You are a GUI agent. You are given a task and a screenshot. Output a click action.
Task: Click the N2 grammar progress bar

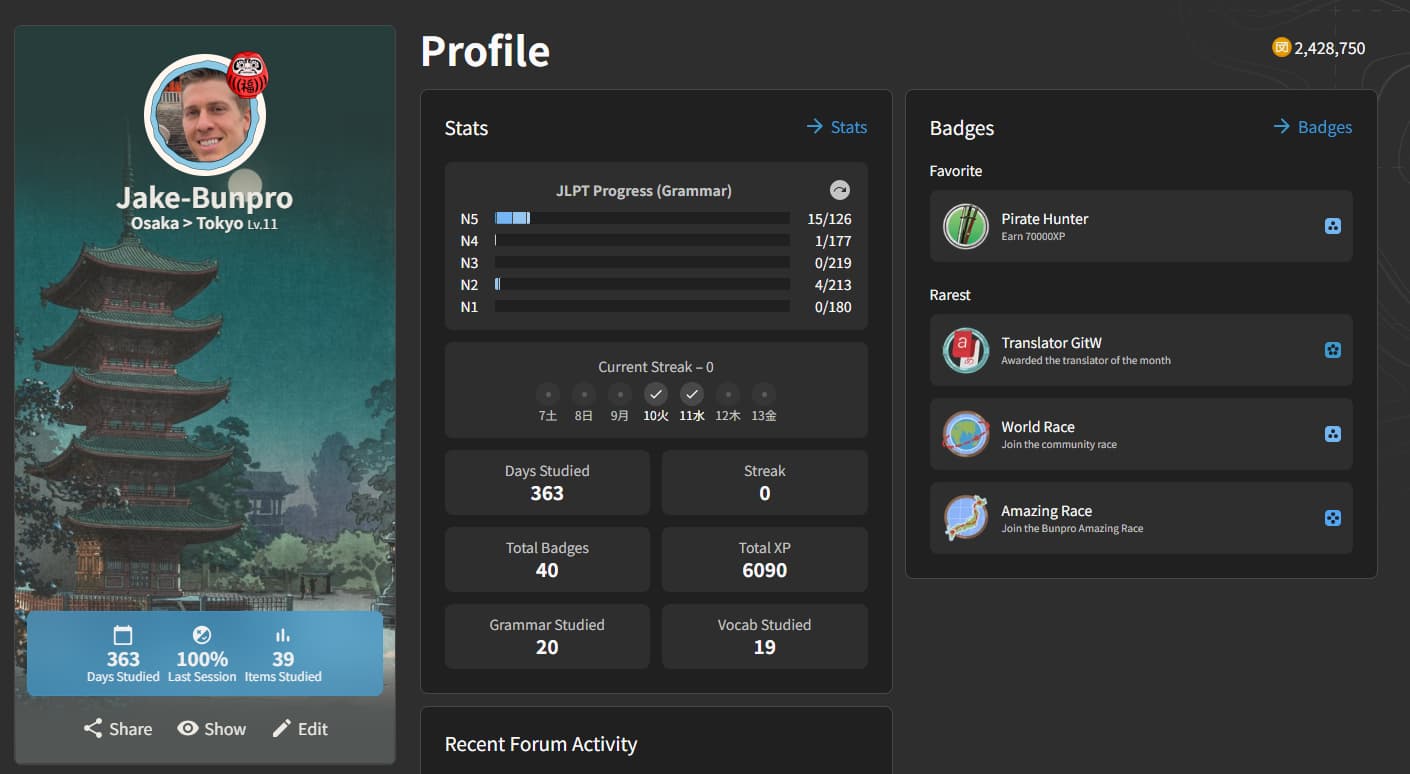pos(642,284)
